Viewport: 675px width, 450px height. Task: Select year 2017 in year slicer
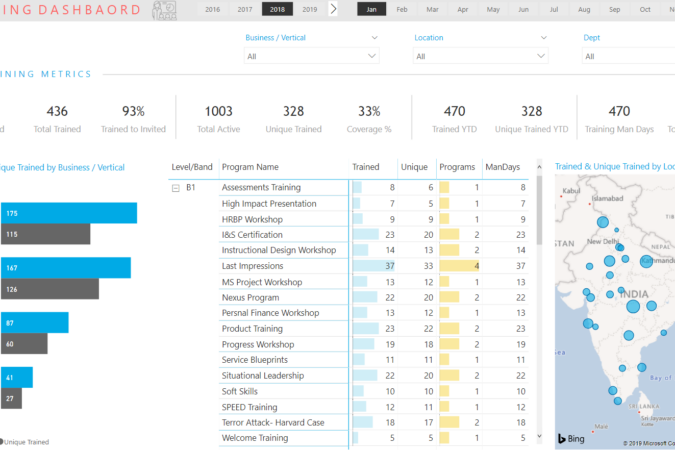coord(245,9)
